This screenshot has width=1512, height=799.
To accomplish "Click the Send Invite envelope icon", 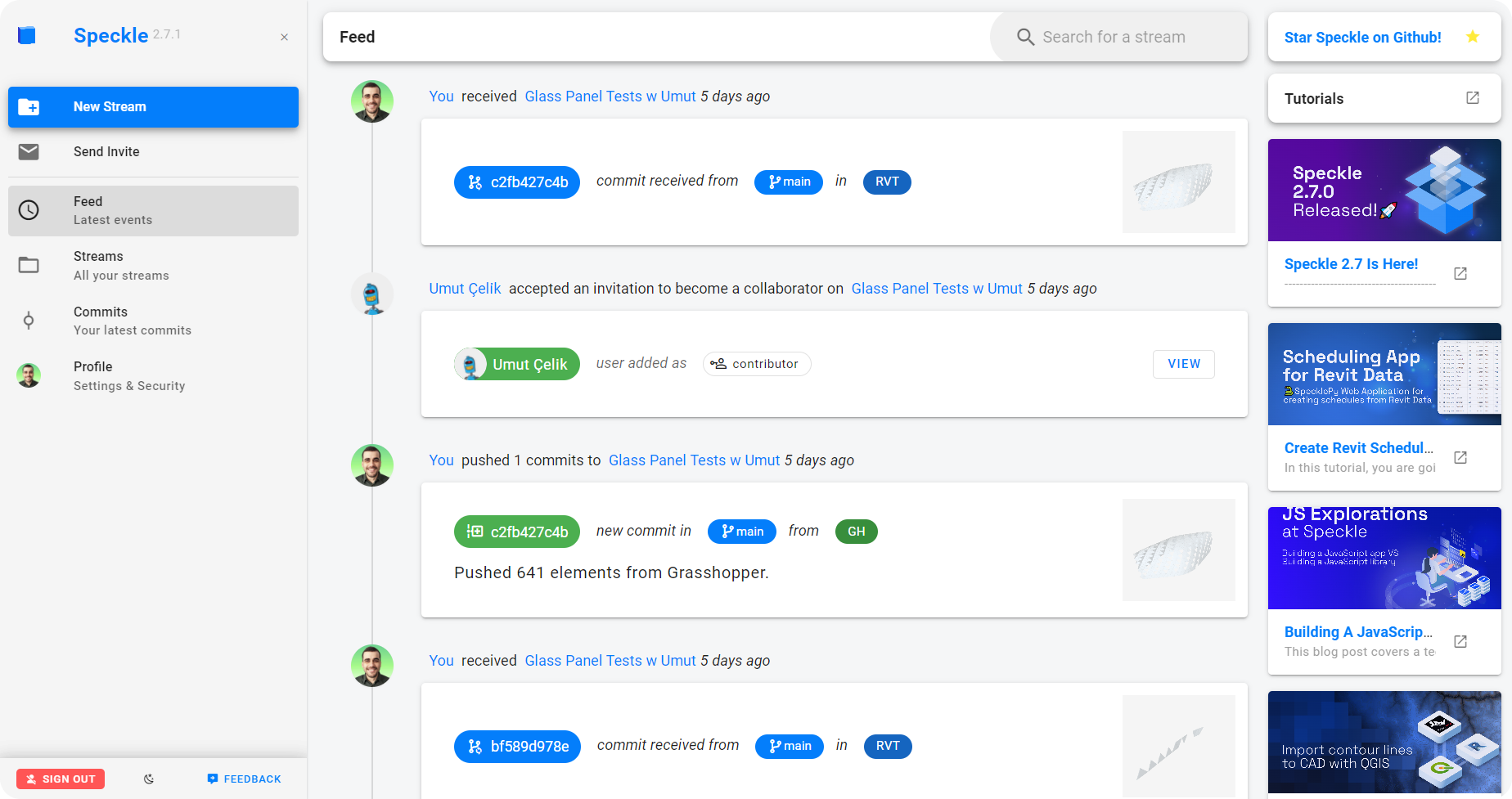I will (x=29, y=151).
